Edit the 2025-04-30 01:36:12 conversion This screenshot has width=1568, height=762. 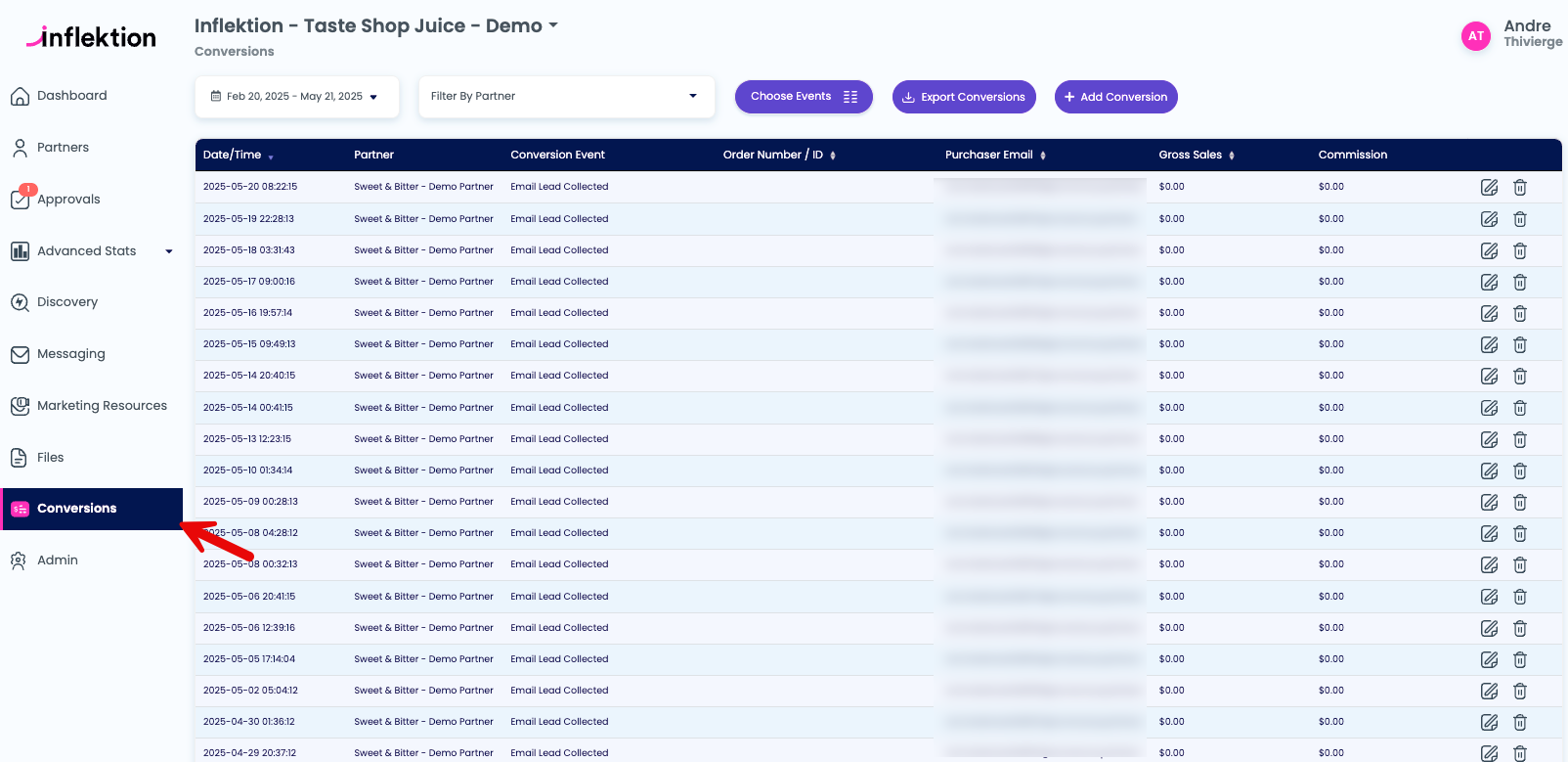tap(1489, 723)
